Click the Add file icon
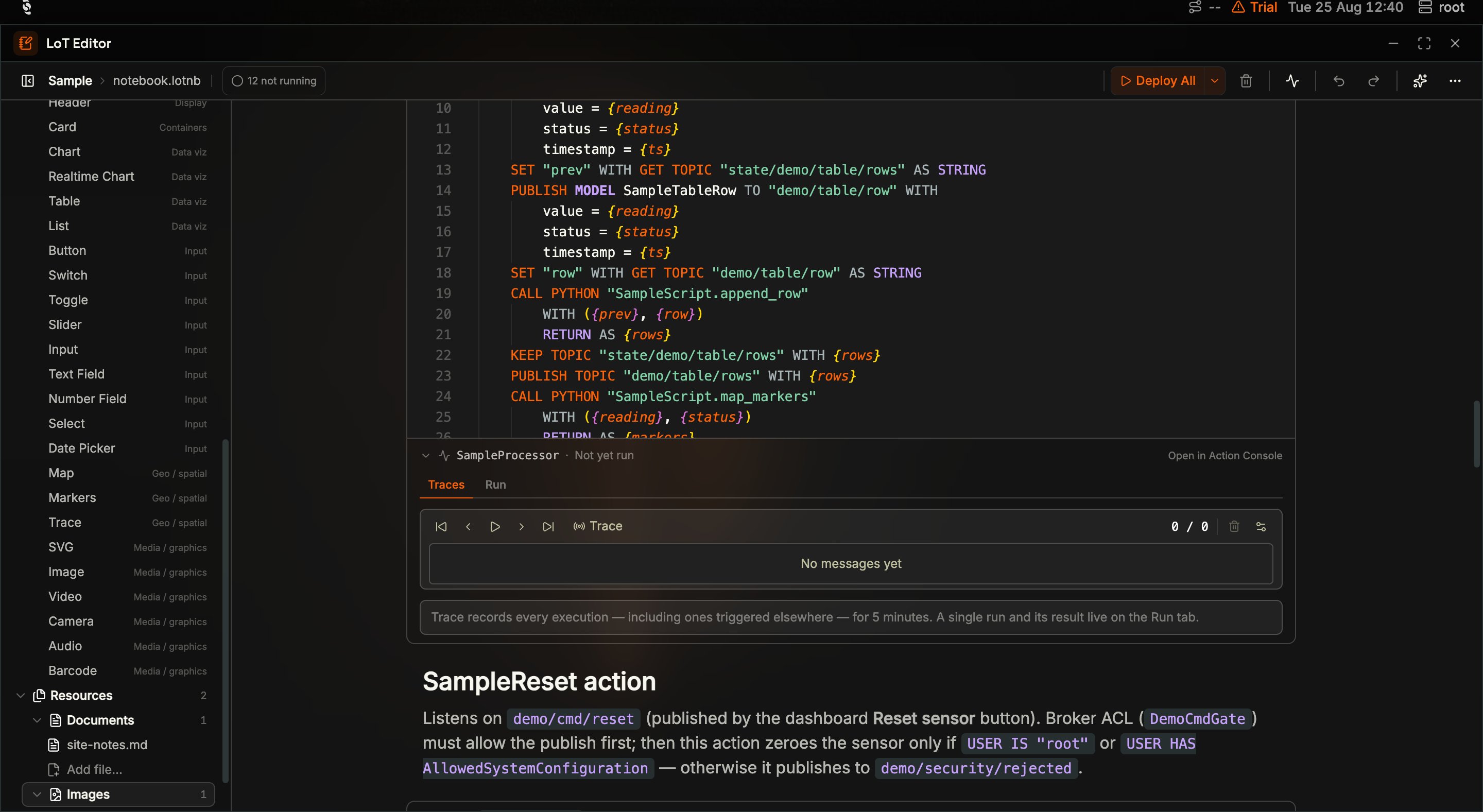This screenshot has height=812, width=1483. (x=54, y=769)
